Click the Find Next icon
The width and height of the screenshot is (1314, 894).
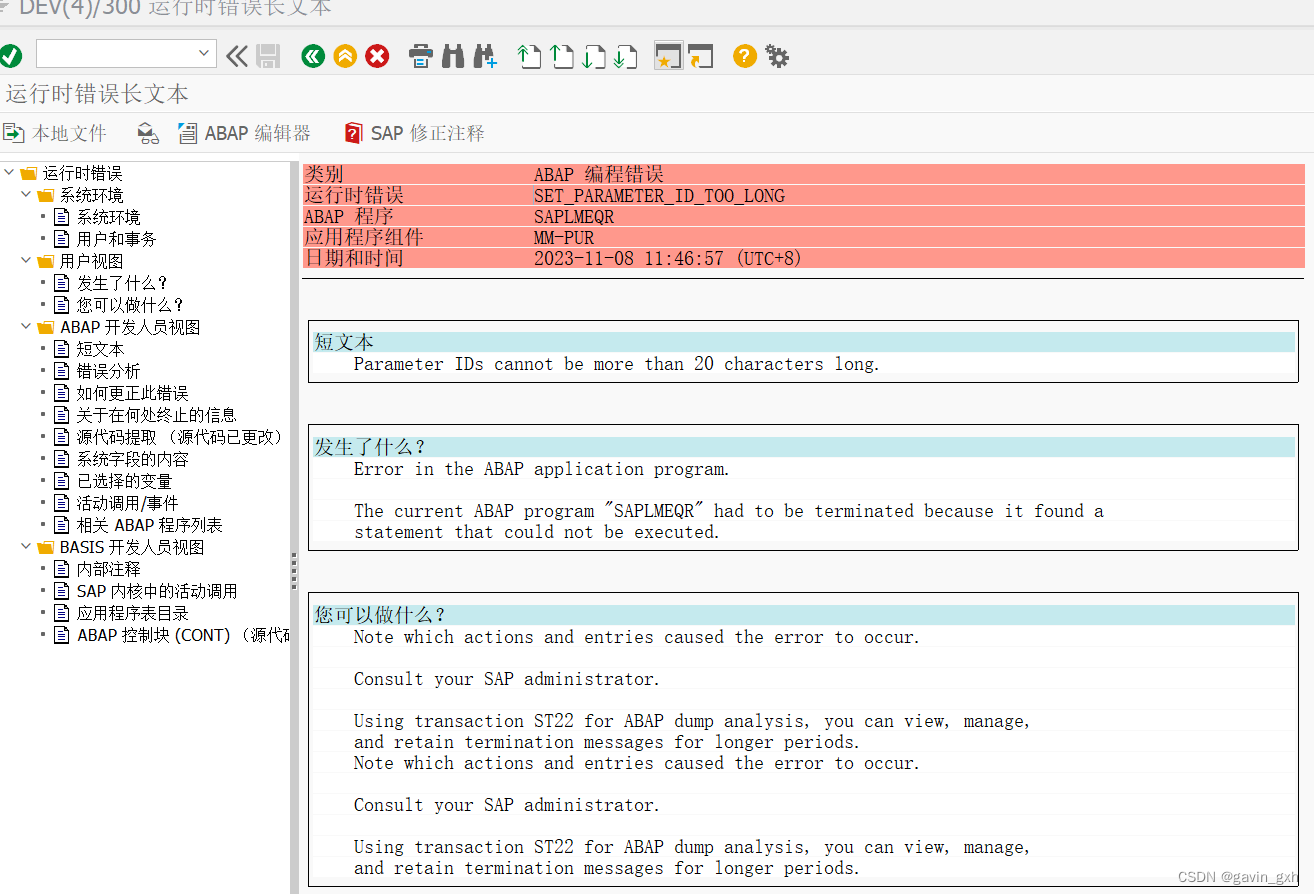[486, 56]
